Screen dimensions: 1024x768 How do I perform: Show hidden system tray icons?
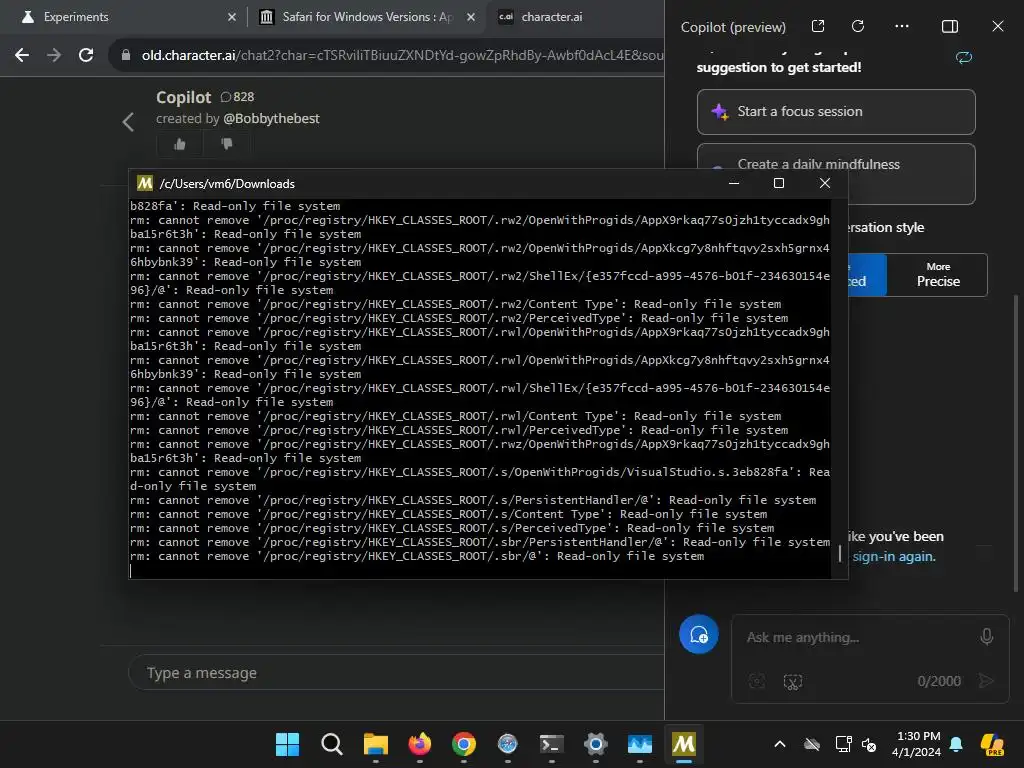780,744
